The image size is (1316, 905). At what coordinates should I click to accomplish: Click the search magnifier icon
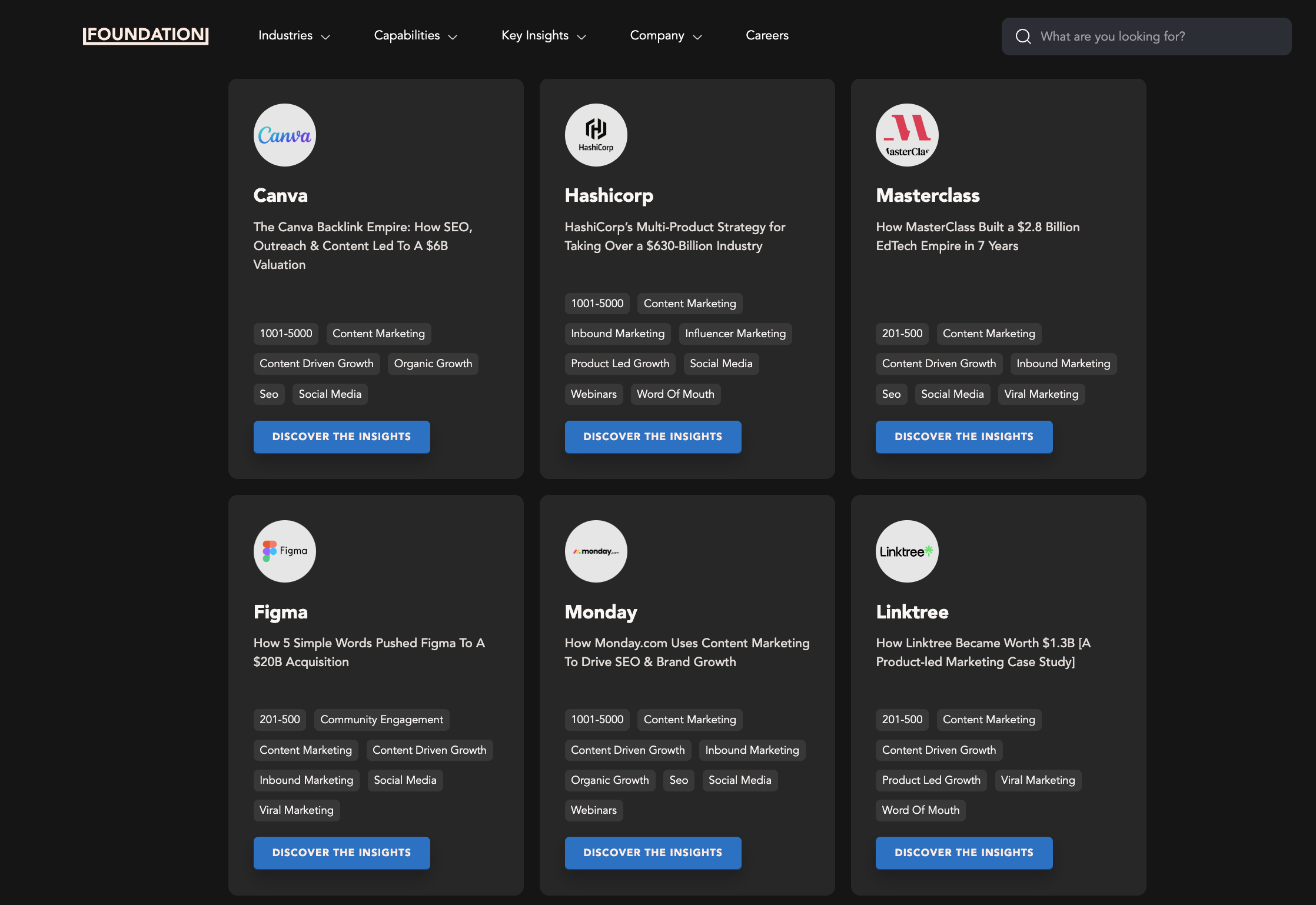pos(1023,36)
